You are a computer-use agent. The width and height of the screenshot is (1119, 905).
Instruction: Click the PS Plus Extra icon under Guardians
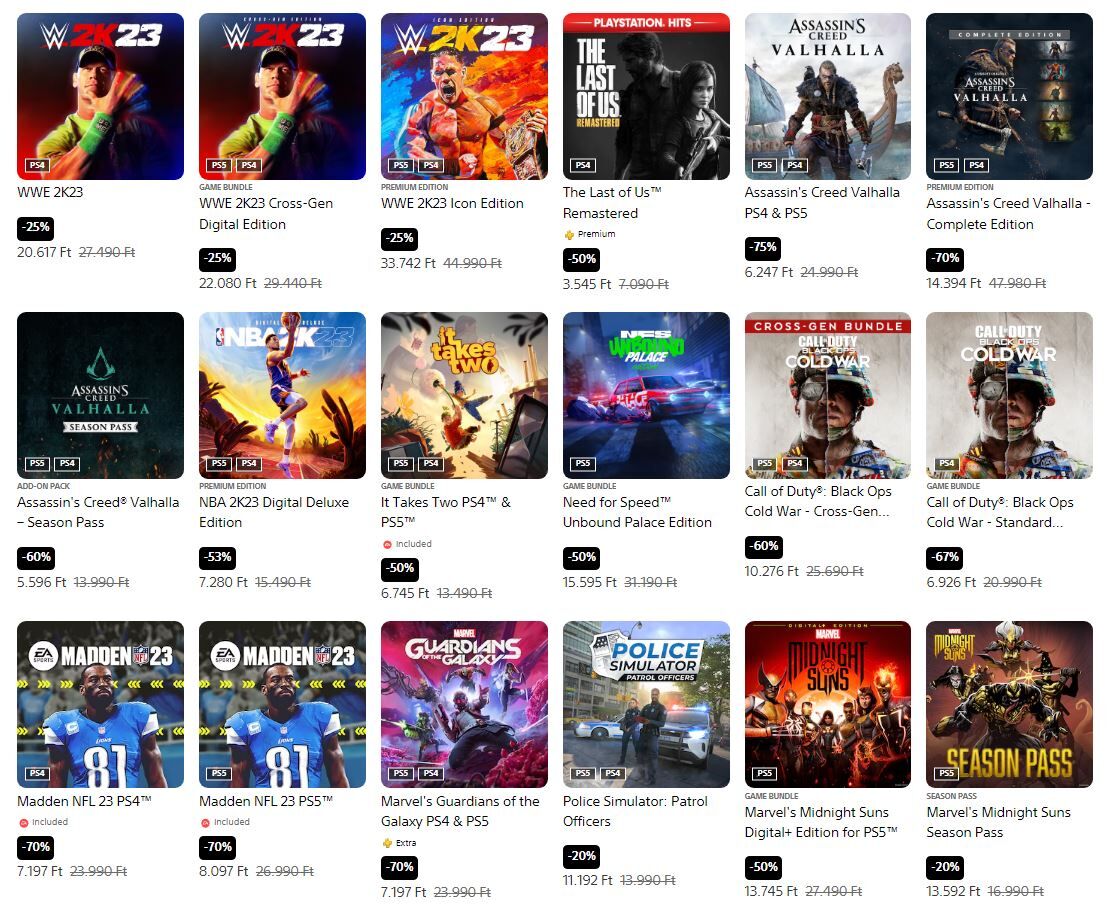click(x=388, y=843)
